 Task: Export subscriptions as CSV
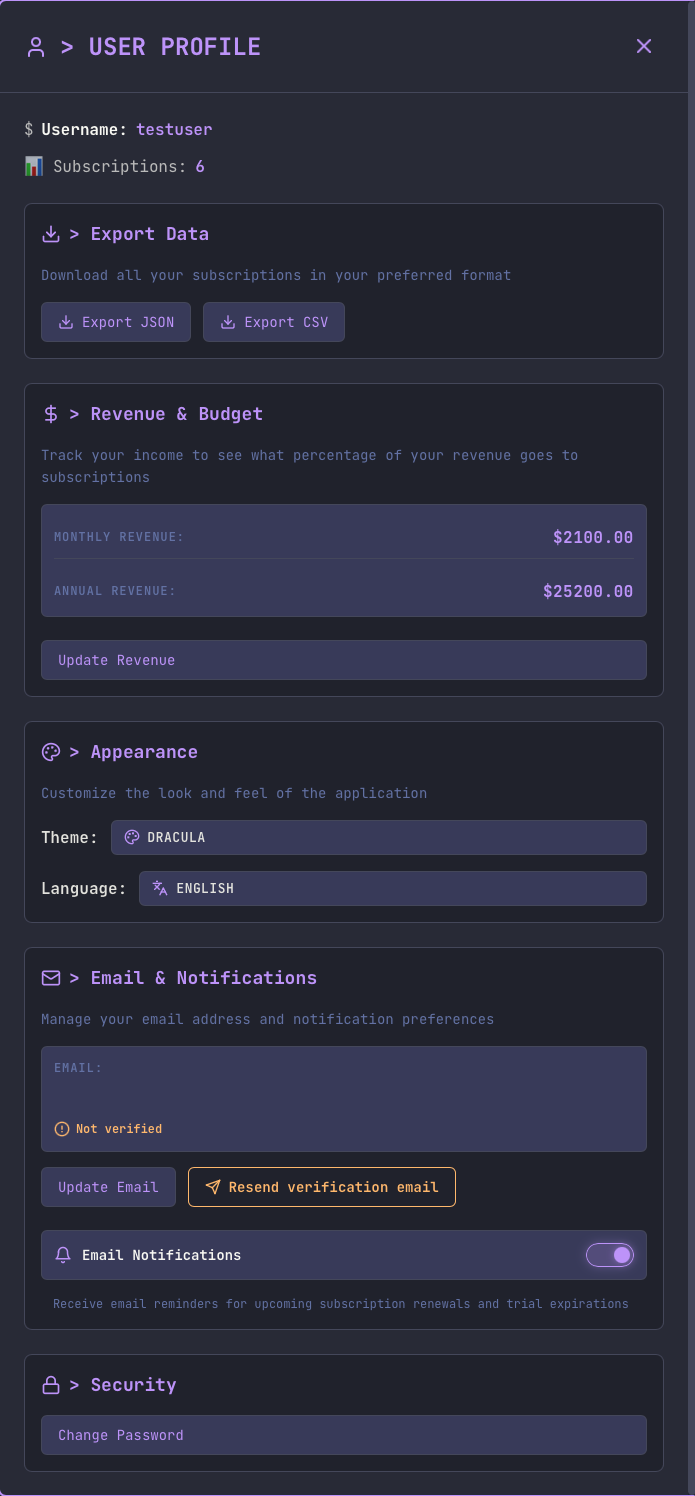point(274,321)
